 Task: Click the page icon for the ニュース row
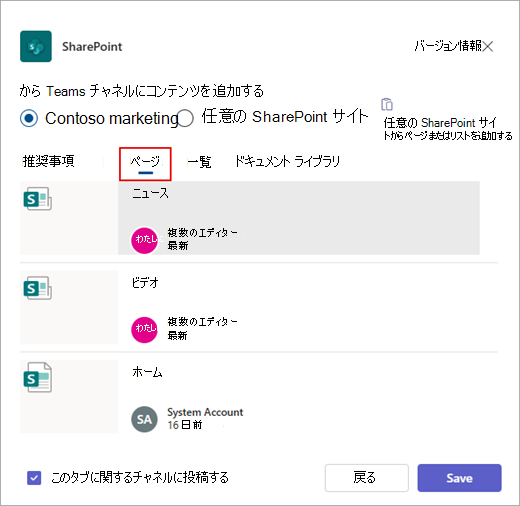(x=37, y=199)
